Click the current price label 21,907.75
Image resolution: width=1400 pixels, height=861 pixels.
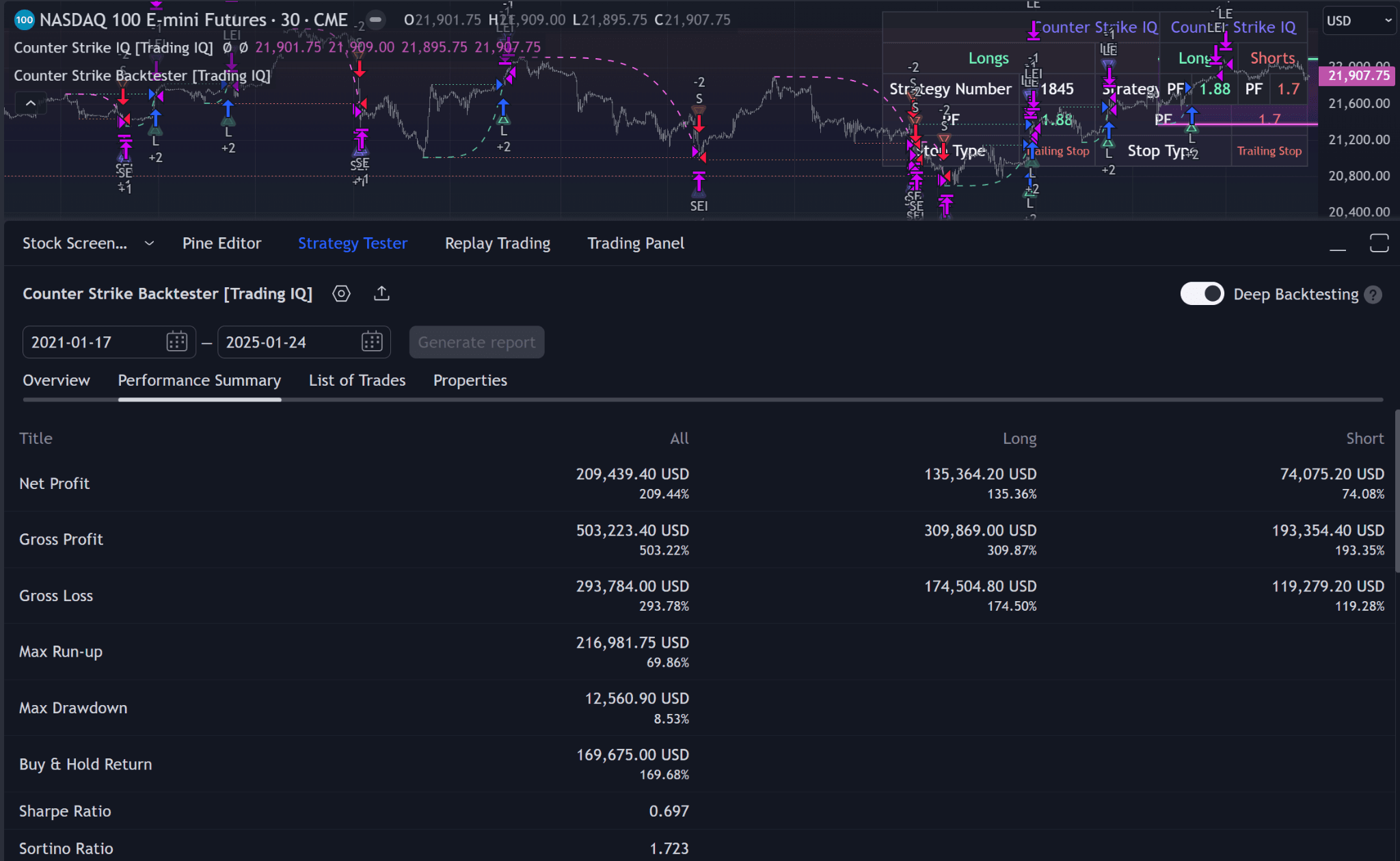[x=1358, y=75]
